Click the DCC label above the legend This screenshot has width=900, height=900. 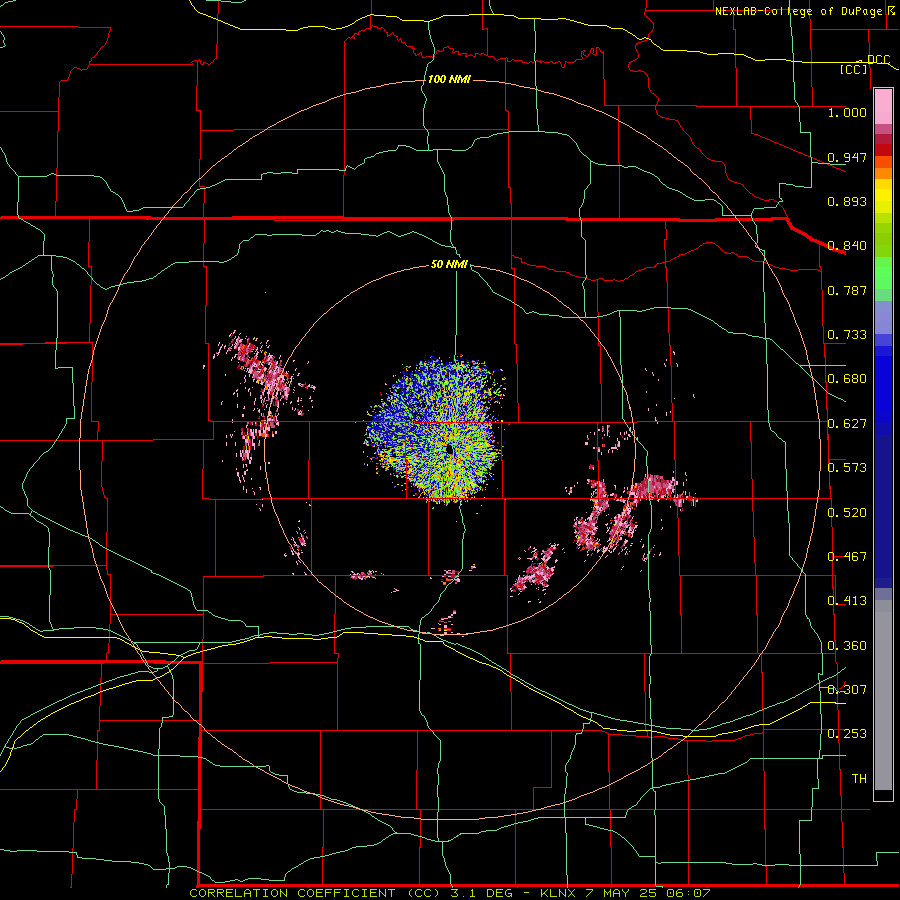878,59
